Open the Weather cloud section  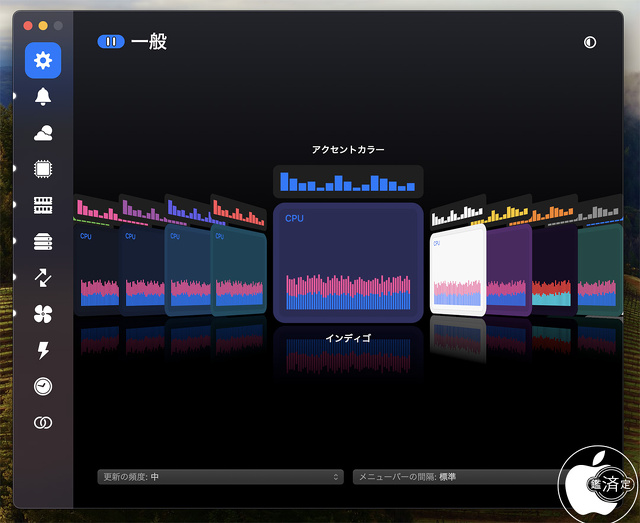tap(43, 133)
